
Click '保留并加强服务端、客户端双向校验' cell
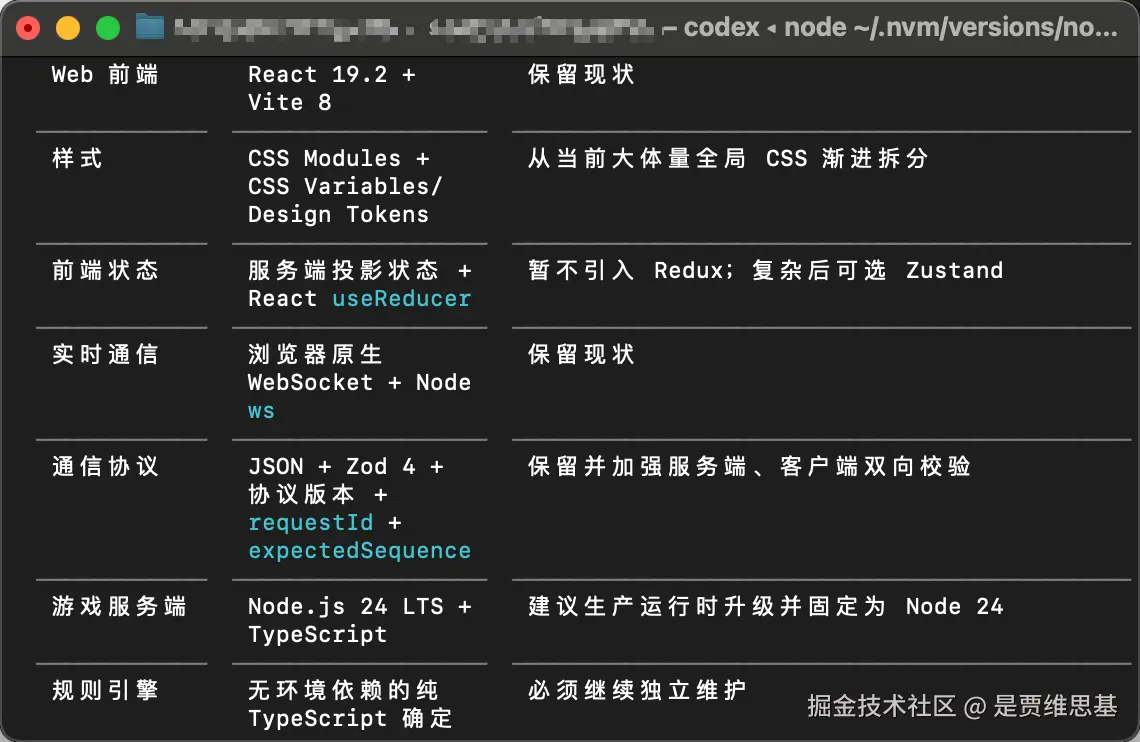point(749,467)
